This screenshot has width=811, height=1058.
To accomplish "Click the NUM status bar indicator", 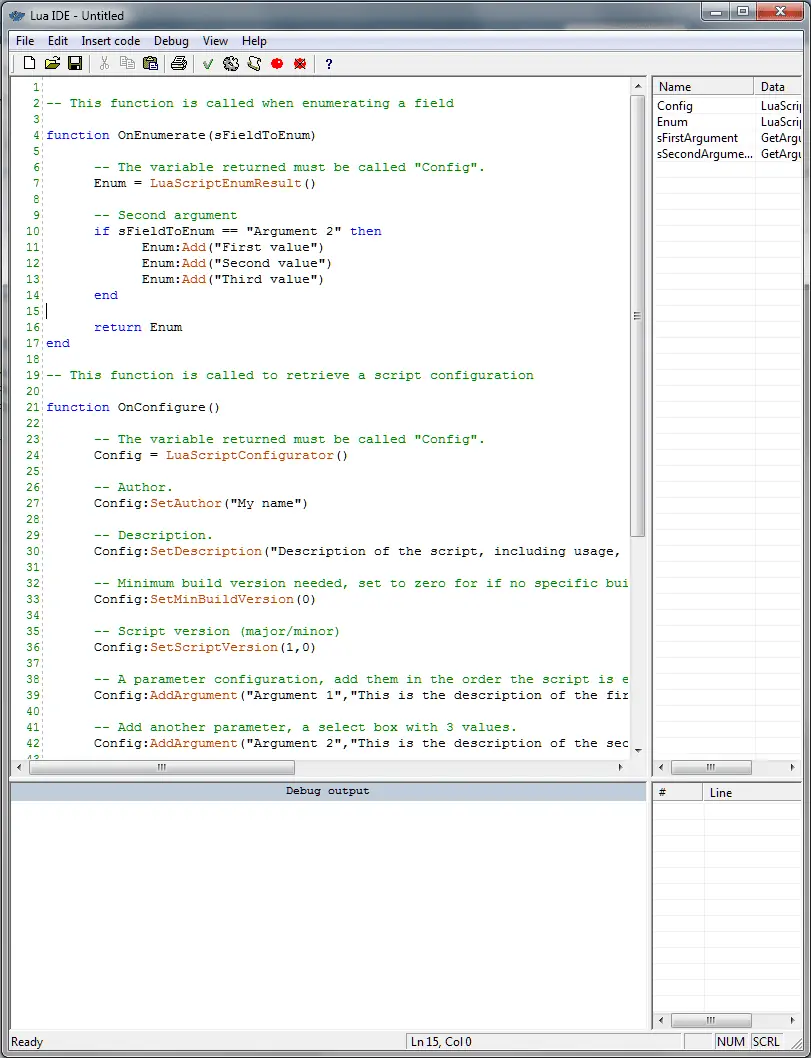I will coord(731,1042).
